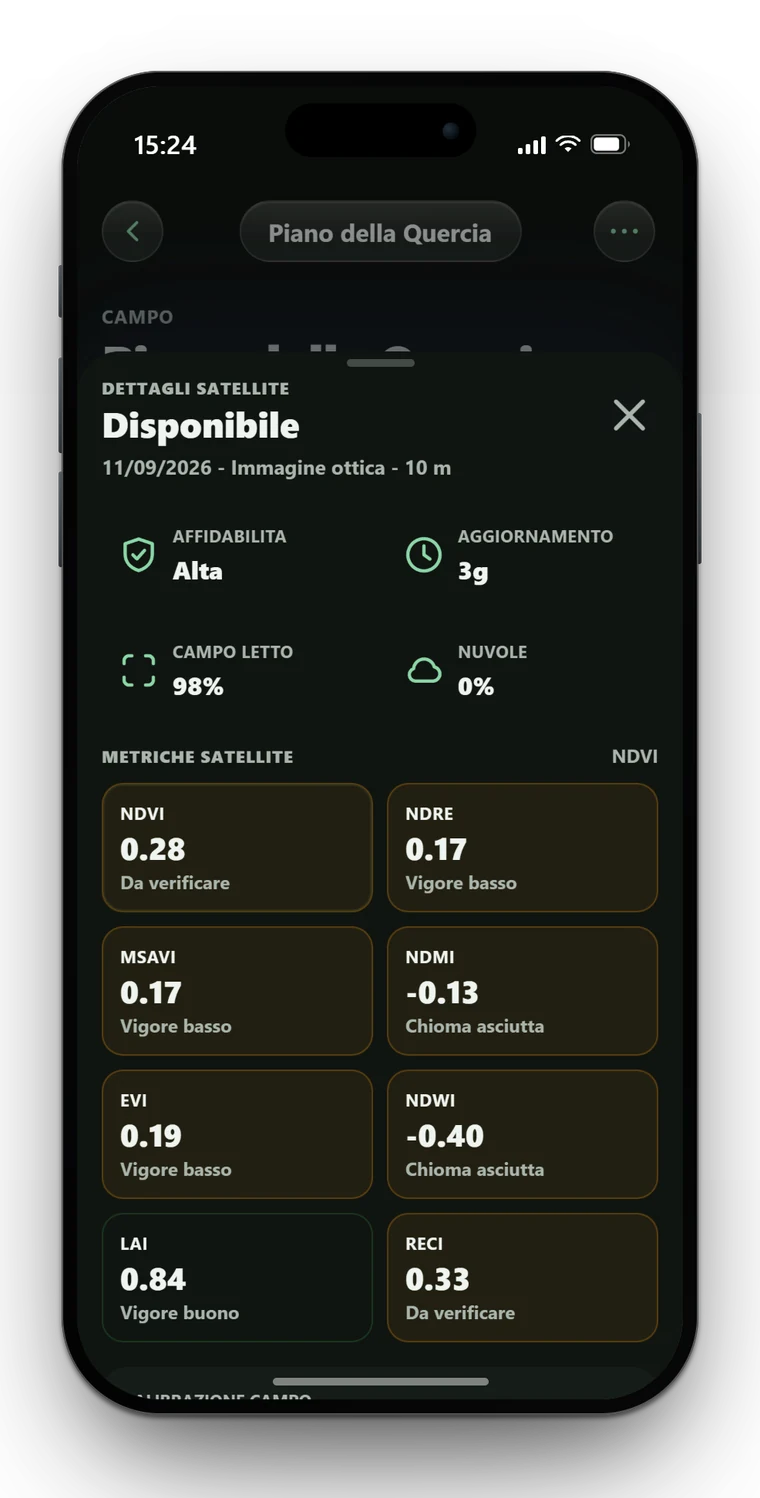Viewport: 760px width, 1498px height.
Task: Tap the battery icon in status bar
Action: pos(609,145)
